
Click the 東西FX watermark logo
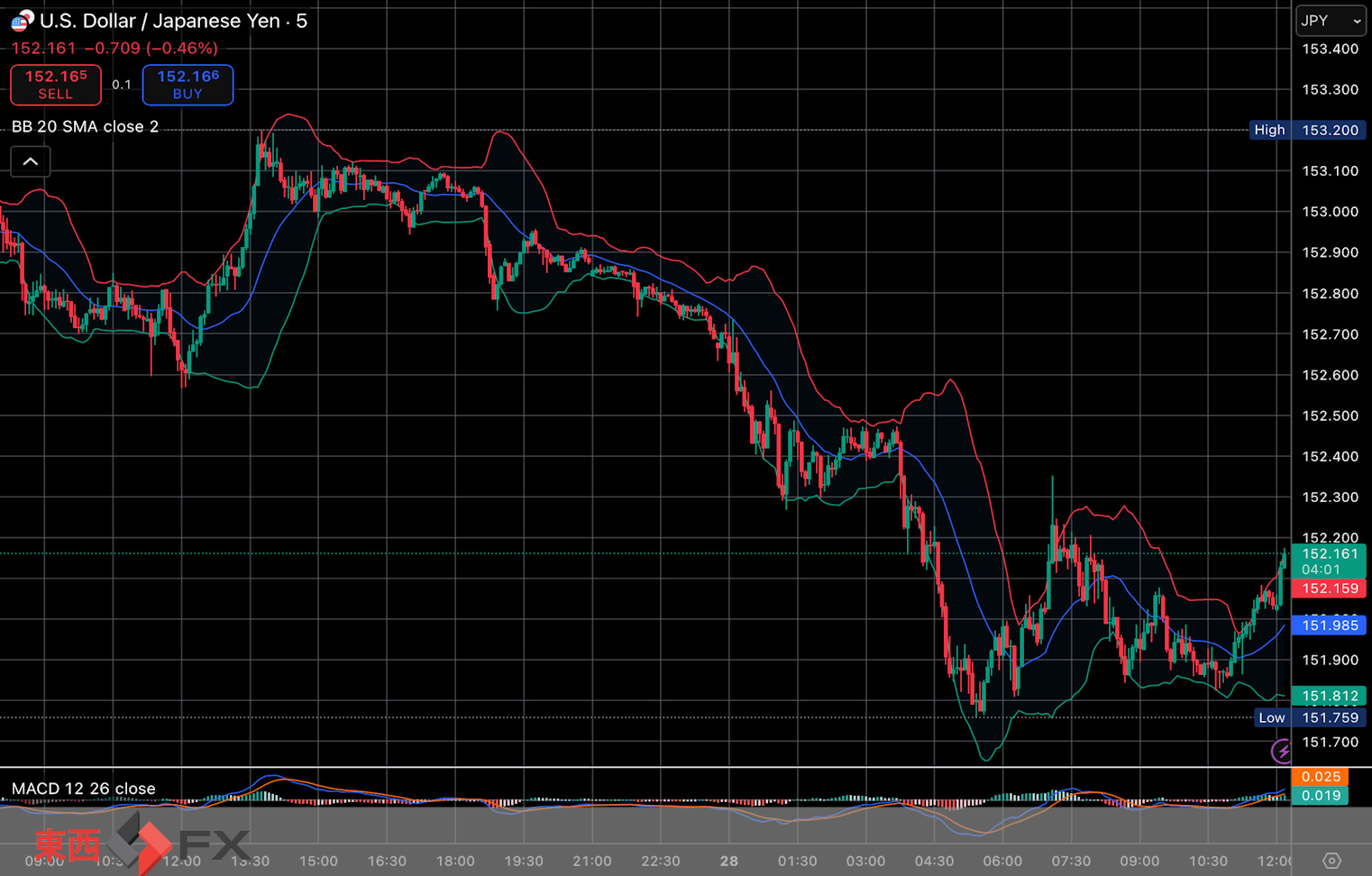tap(141, 844)
